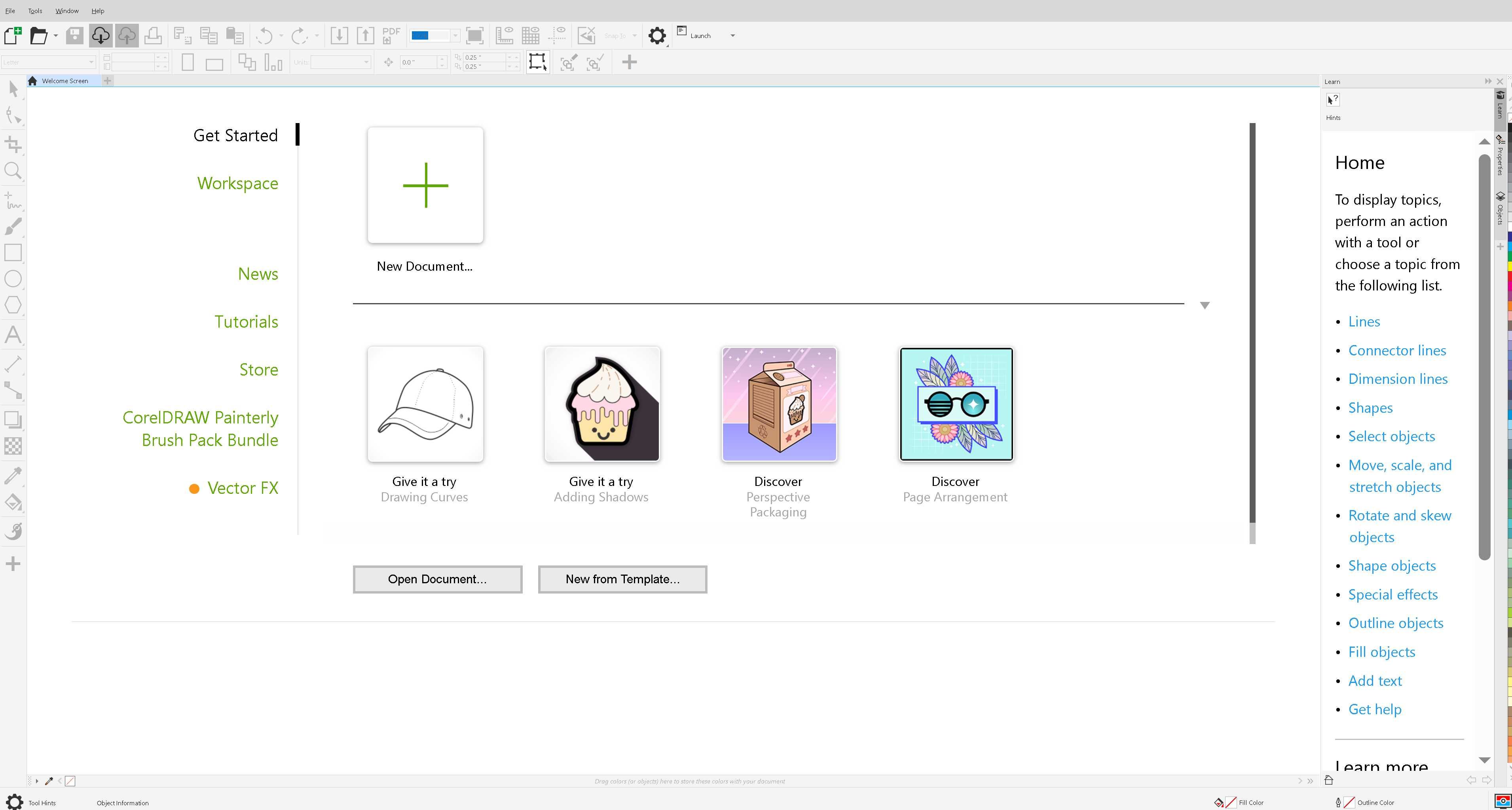Select the Crop tool
Viewport: 1512px width, 810px height.
pyautogui.click(x=13, y=144)
